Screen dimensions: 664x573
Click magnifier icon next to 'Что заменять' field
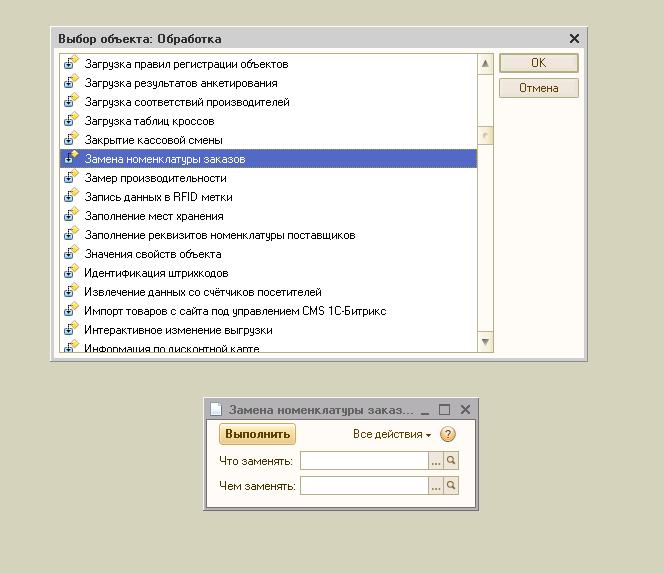(451, 461)
